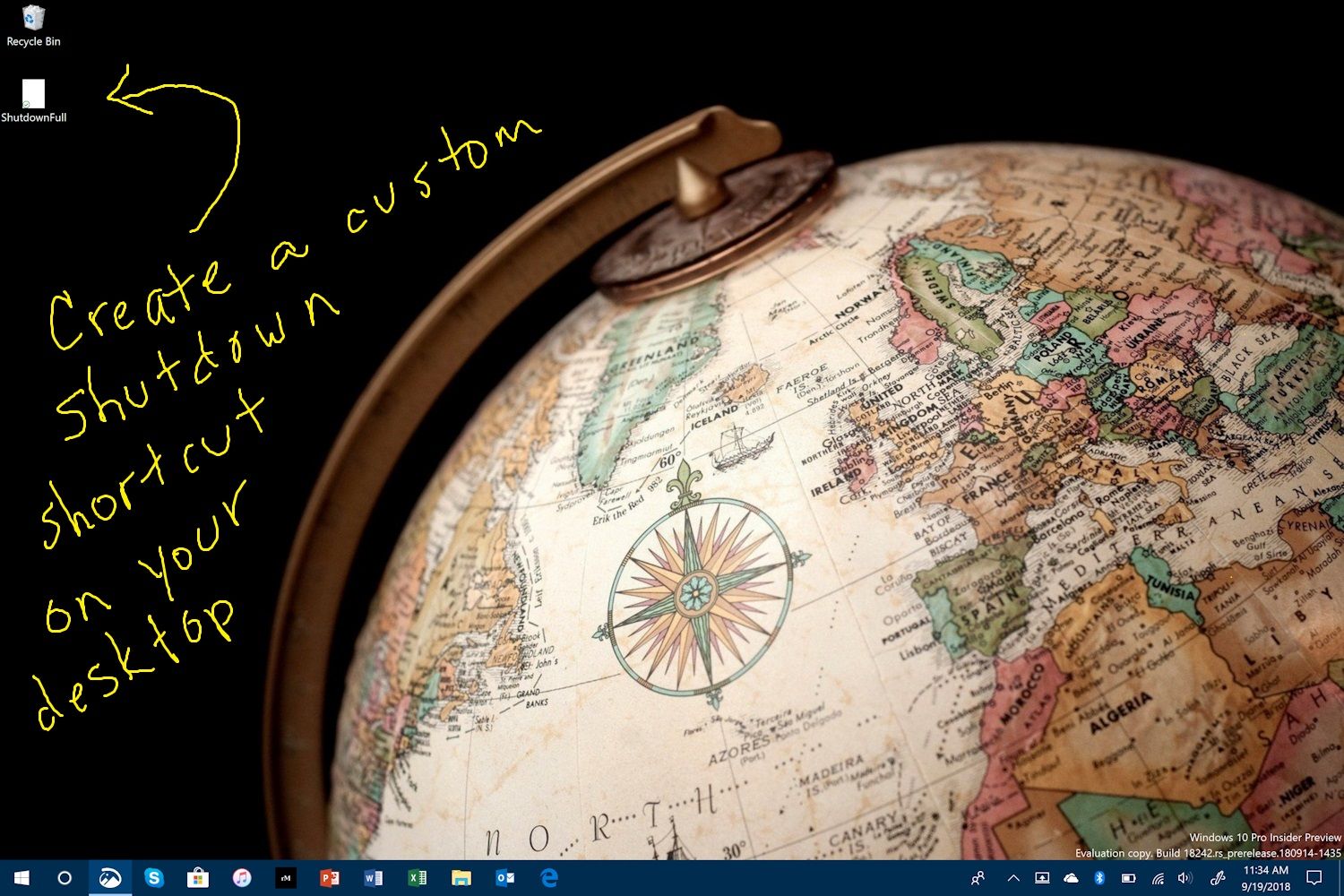Image resolution: width=1344 pixels, height=896 pixels.
Task: Open the black rM app icon
Action: pos(286,878)
